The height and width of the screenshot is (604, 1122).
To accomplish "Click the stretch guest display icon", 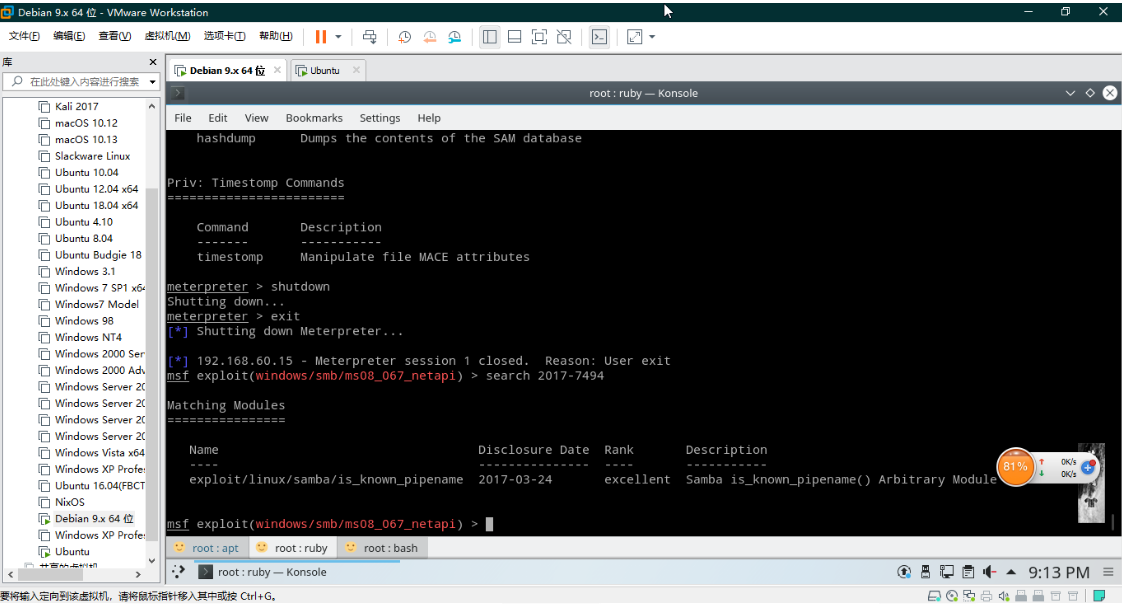I will click(x=635, y=36).
